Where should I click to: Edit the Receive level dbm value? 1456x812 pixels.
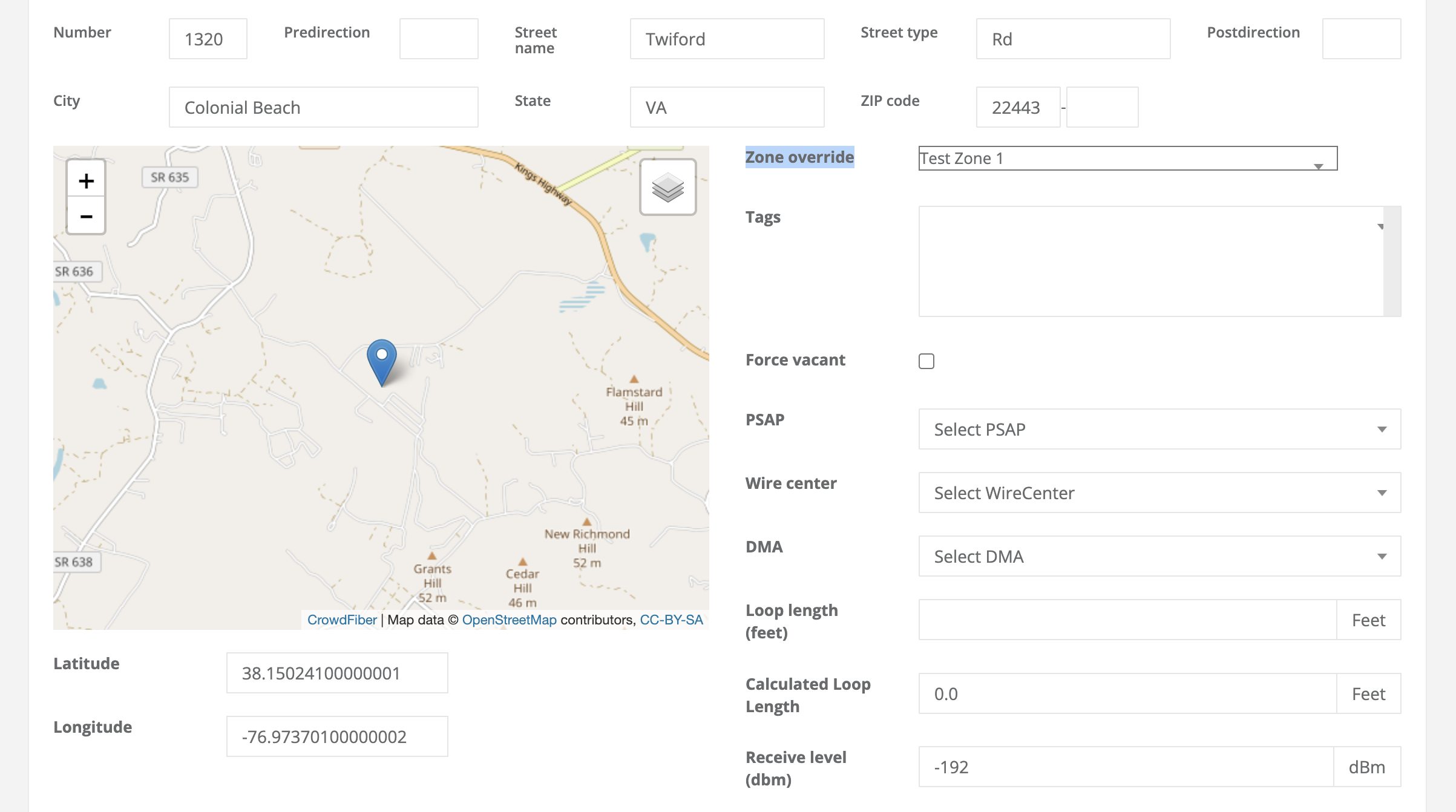tap(1126, 767)
